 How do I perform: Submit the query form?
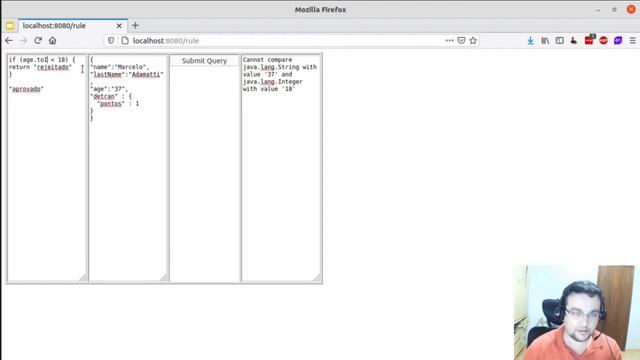click(204, 61)
